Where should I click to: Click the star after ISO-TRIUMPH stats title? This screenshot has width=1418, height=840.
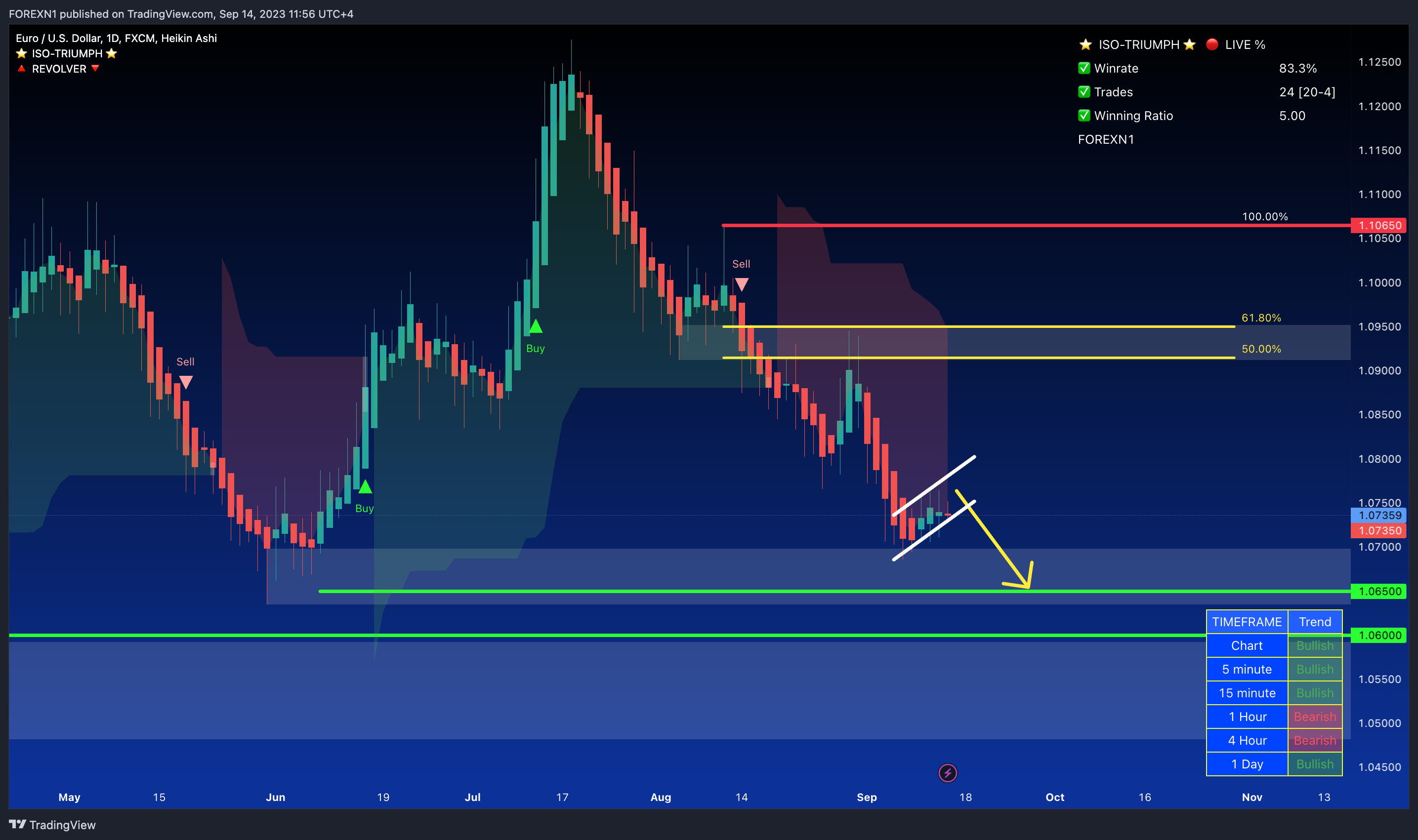pyautogui.click(x=1189, y=44)
